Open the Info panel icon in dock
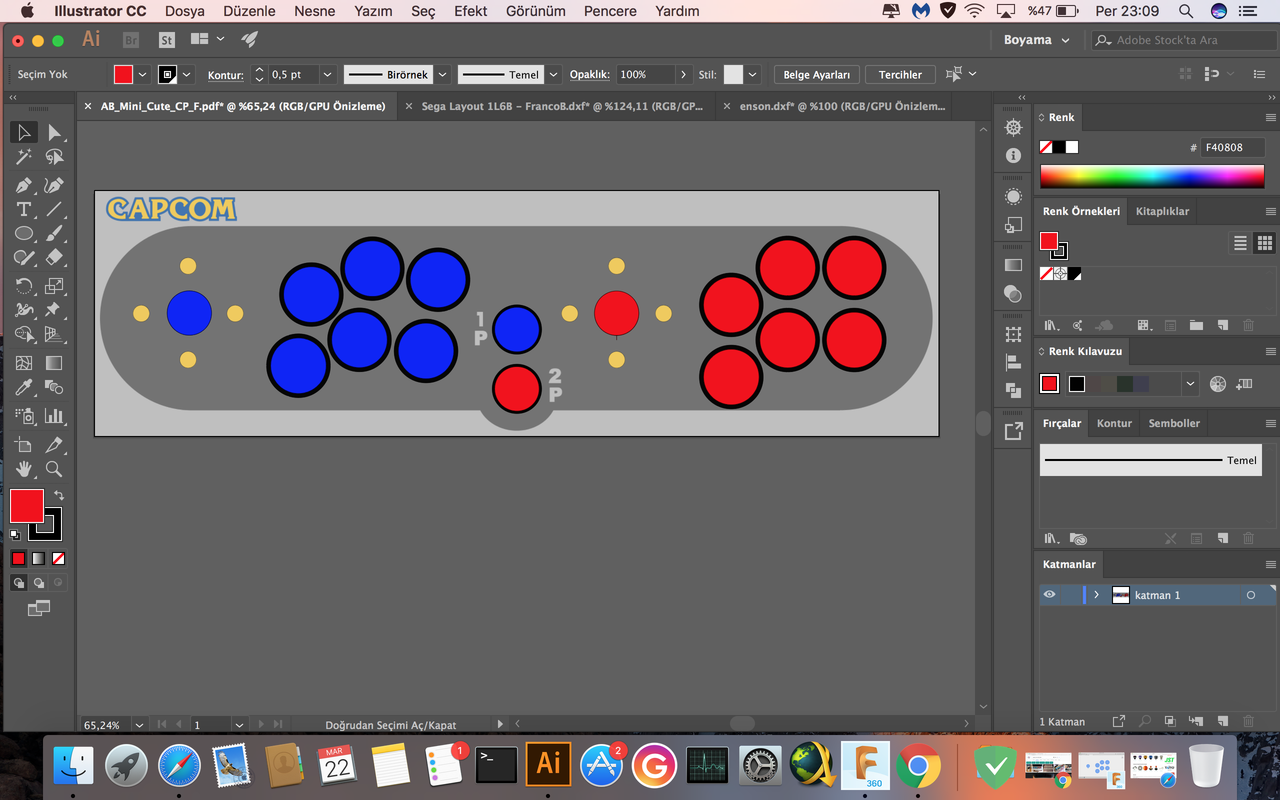This screenshot has width=1280, height=800. 1013,155
